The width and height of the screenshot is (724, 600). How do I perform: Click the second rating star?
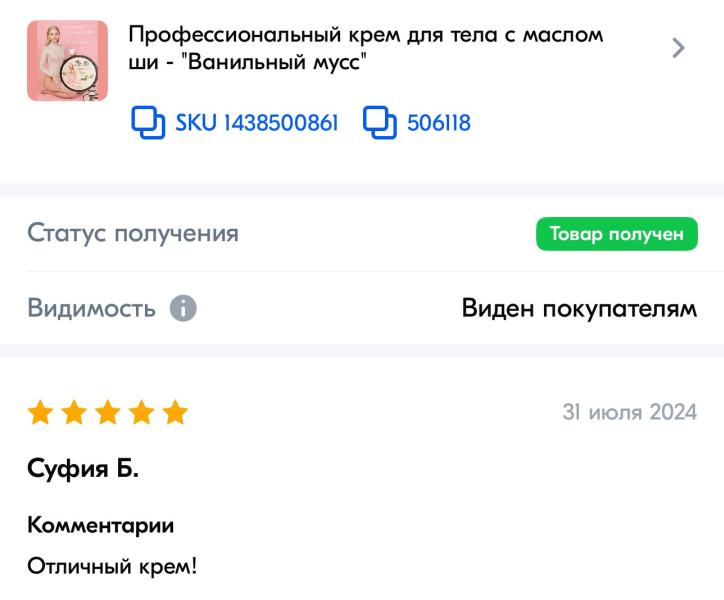[74, 412]
